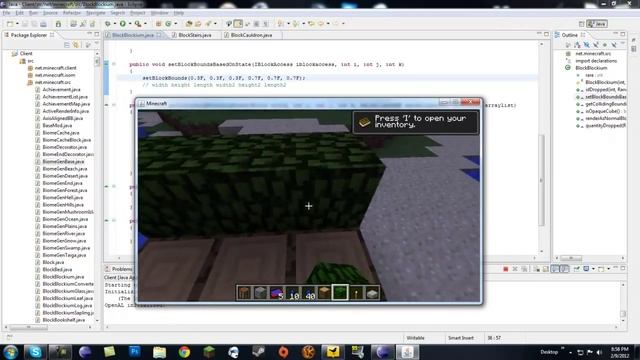The image size is (640, 360).
Task: Open Google Chrome from Windows taskbar
Action: [x=184, y=352]
